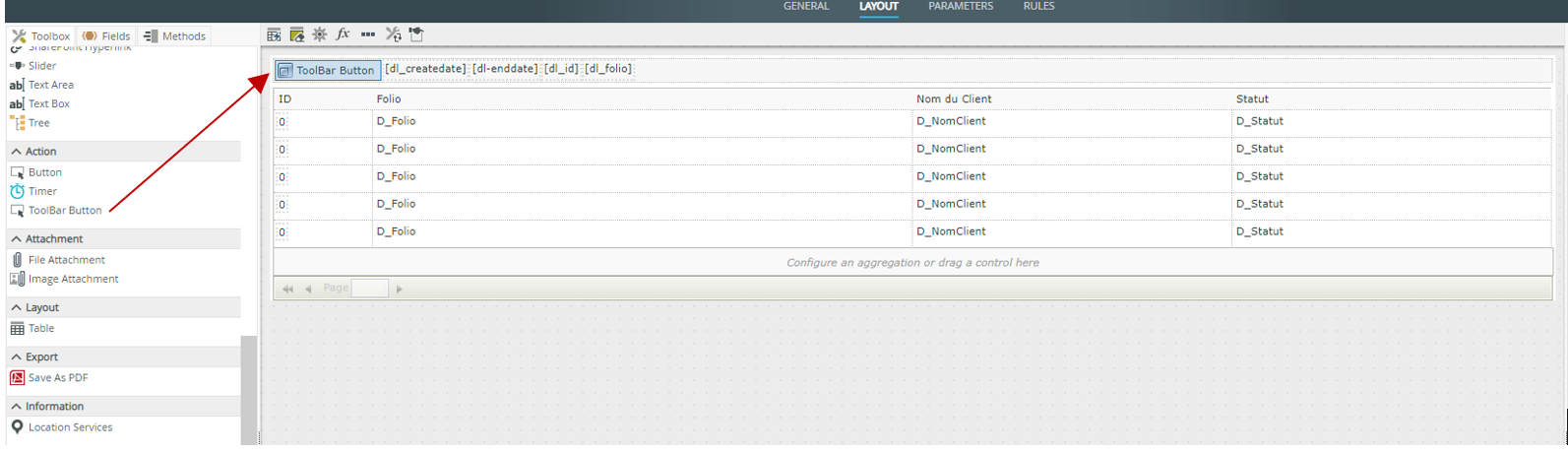Image resolution: width=1568 pixels, height=454 pixels.
Task: Select the Slider control in Toolbox
Action: point(41,66)
